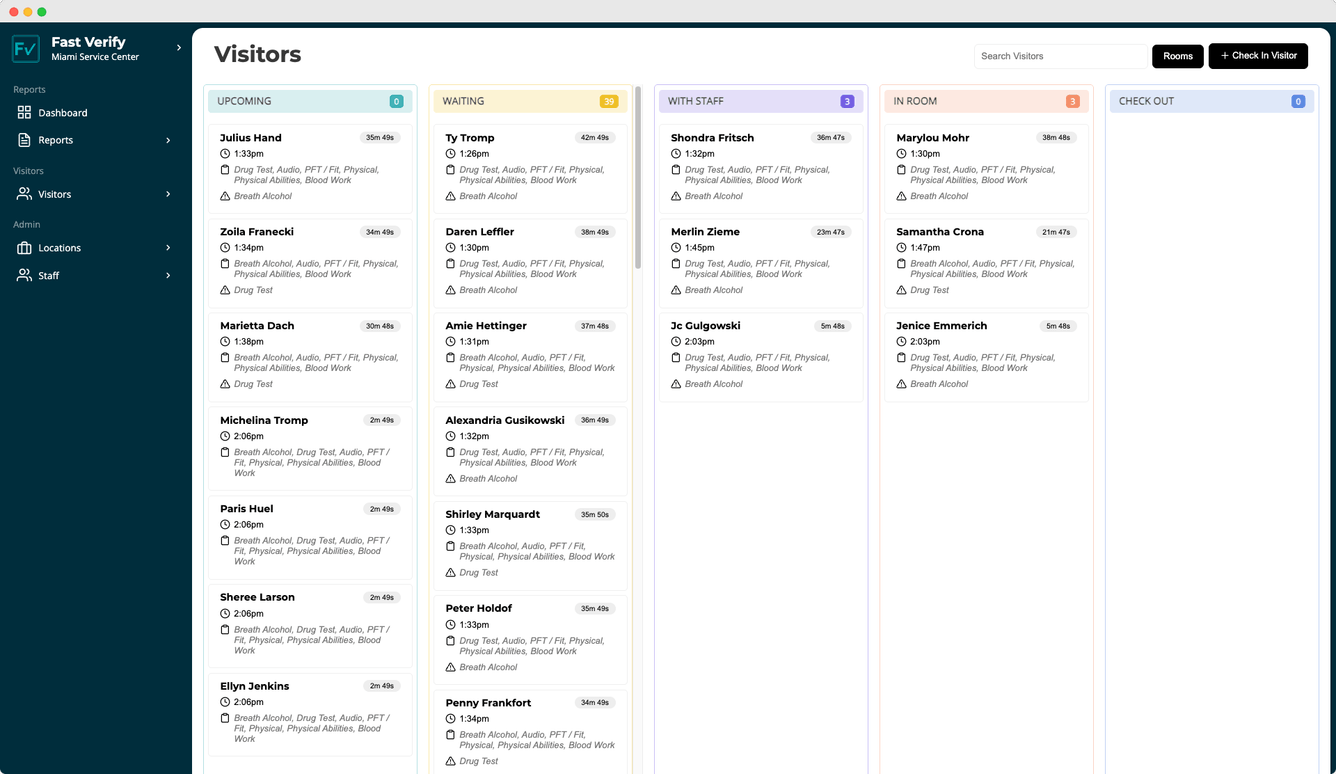Click the Check In Visitor button
Viewport: 1336px width, 774px height.
pos(1258,56)
